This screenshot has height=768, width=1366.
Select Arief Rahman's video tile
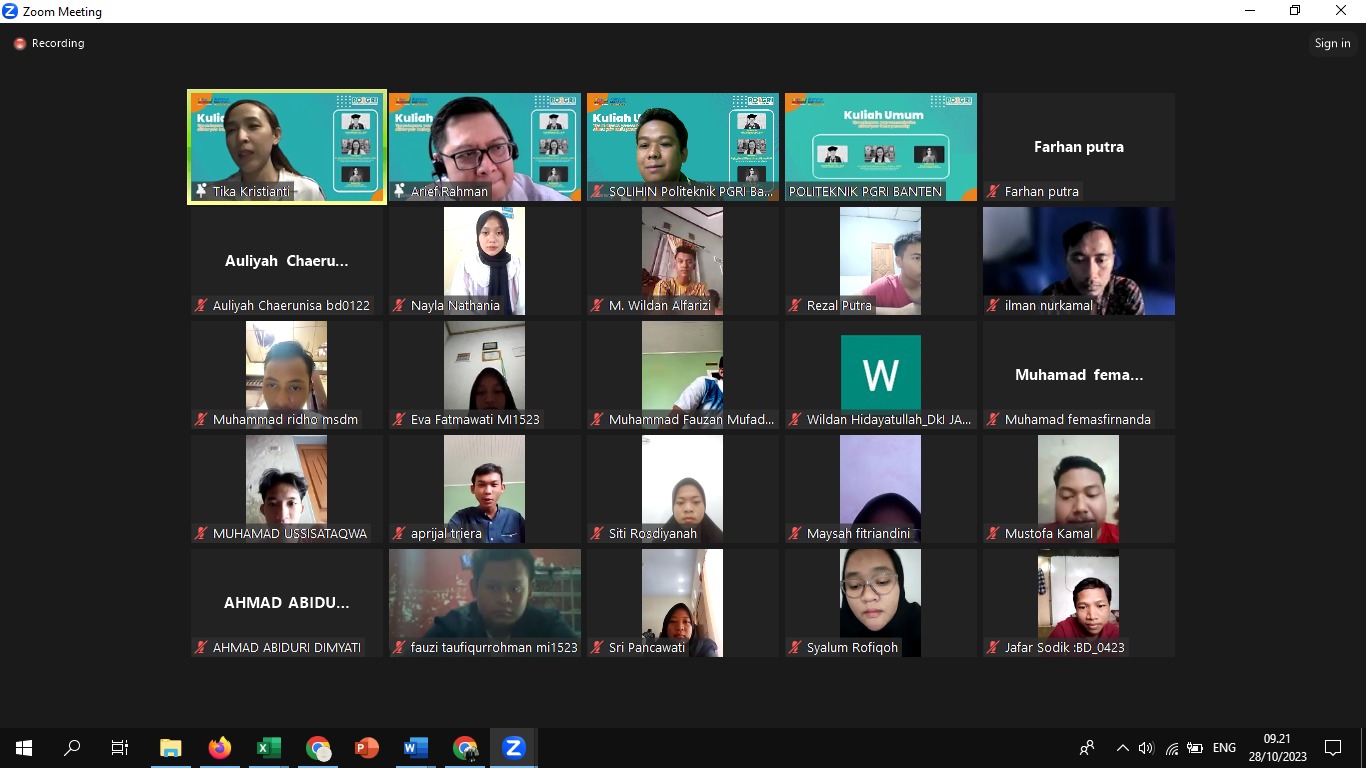point(485,147)
